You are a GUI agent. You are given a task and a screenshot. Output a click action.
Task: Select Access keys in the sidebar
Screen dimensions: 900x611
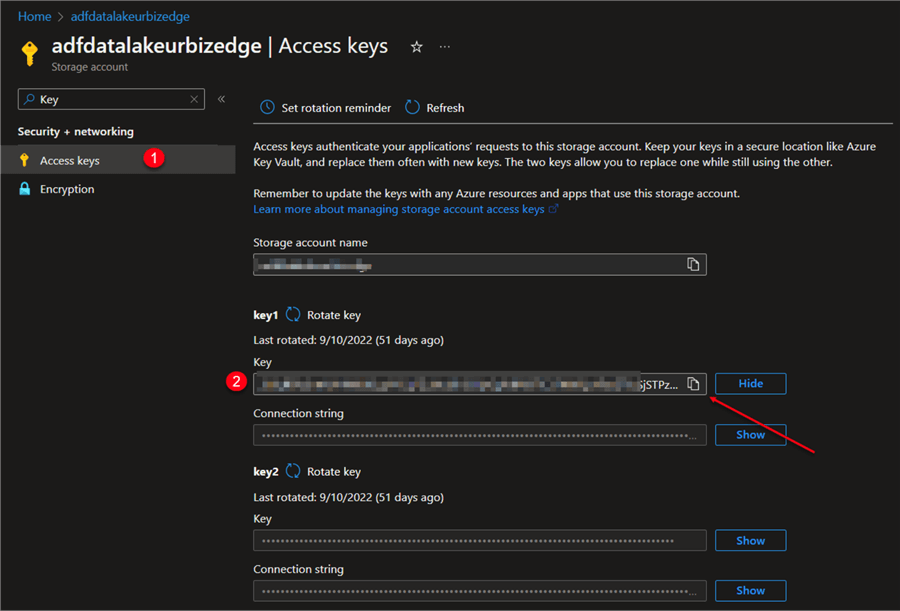pyautogui.click(x=70, y=160)
